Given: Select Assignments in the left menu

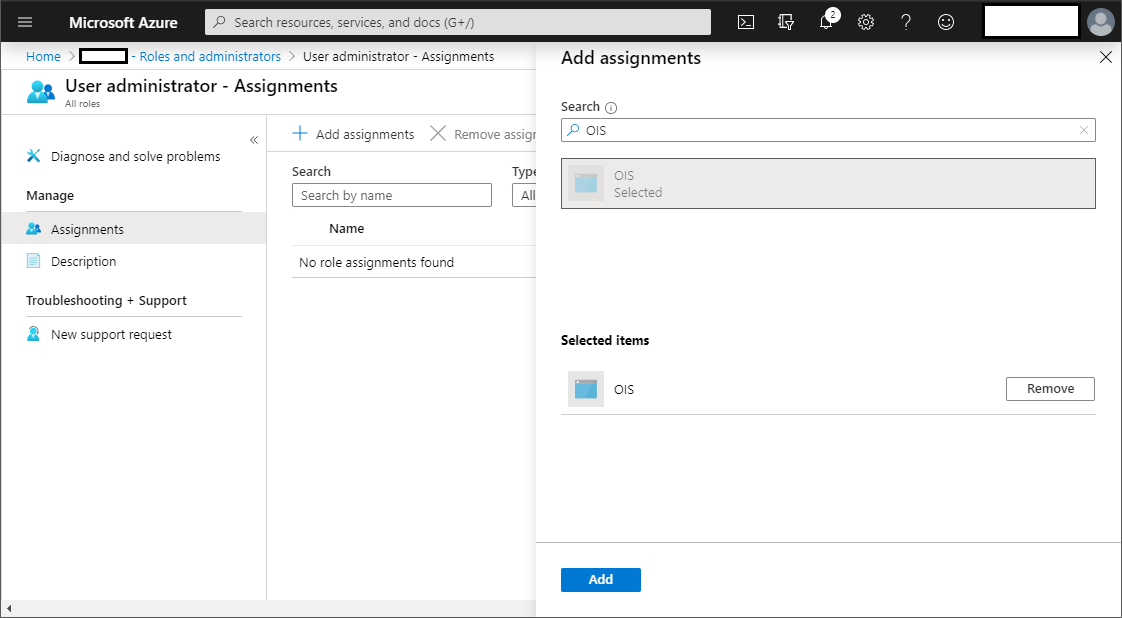Looking at the screenshot, I should coord(134,229).
